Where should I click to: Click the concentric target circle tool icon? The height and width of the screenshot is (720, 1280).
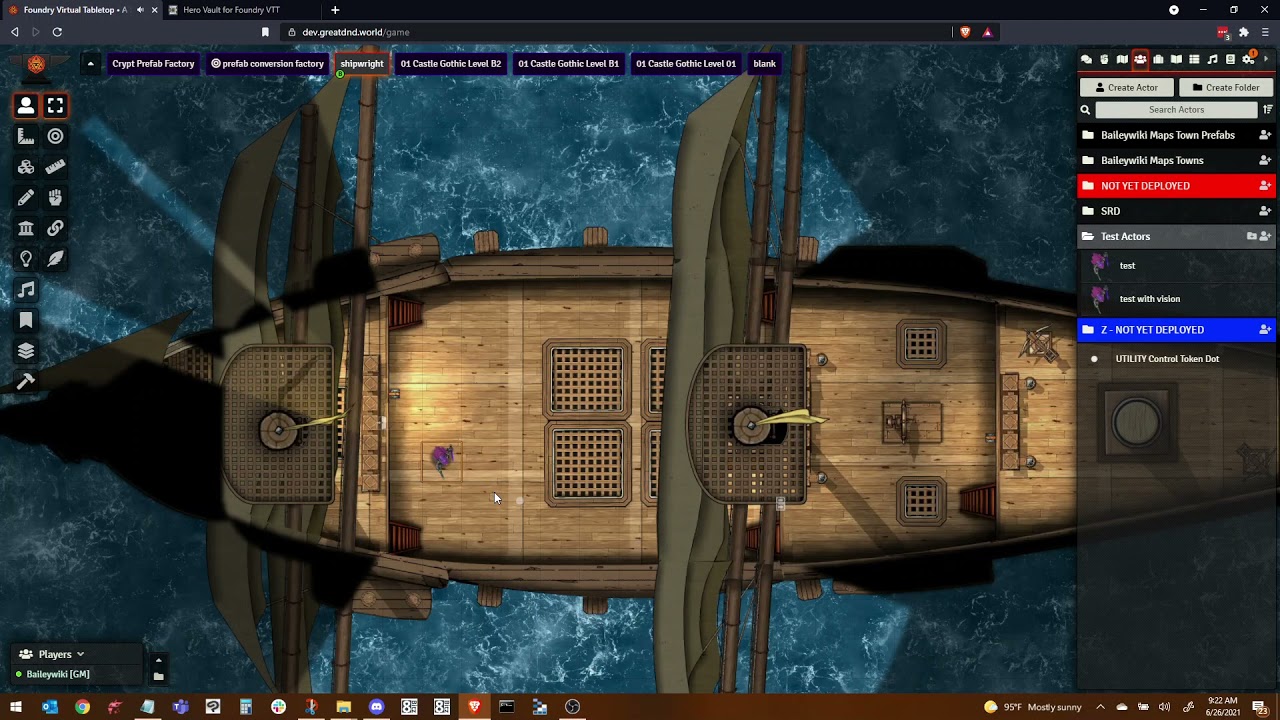(x=55, y=136)
